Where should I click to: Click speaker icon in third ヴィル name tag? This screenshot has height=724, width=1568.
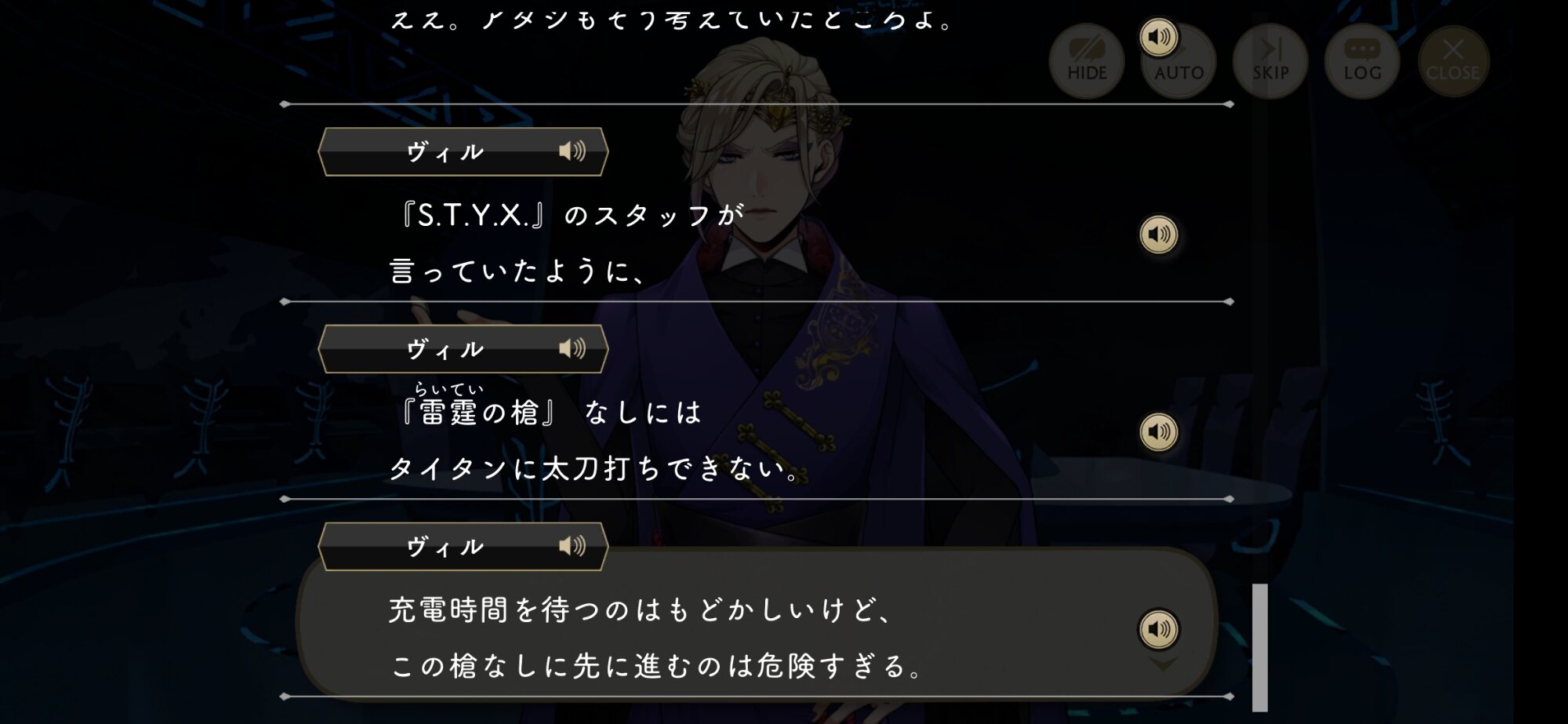[572, 546]
